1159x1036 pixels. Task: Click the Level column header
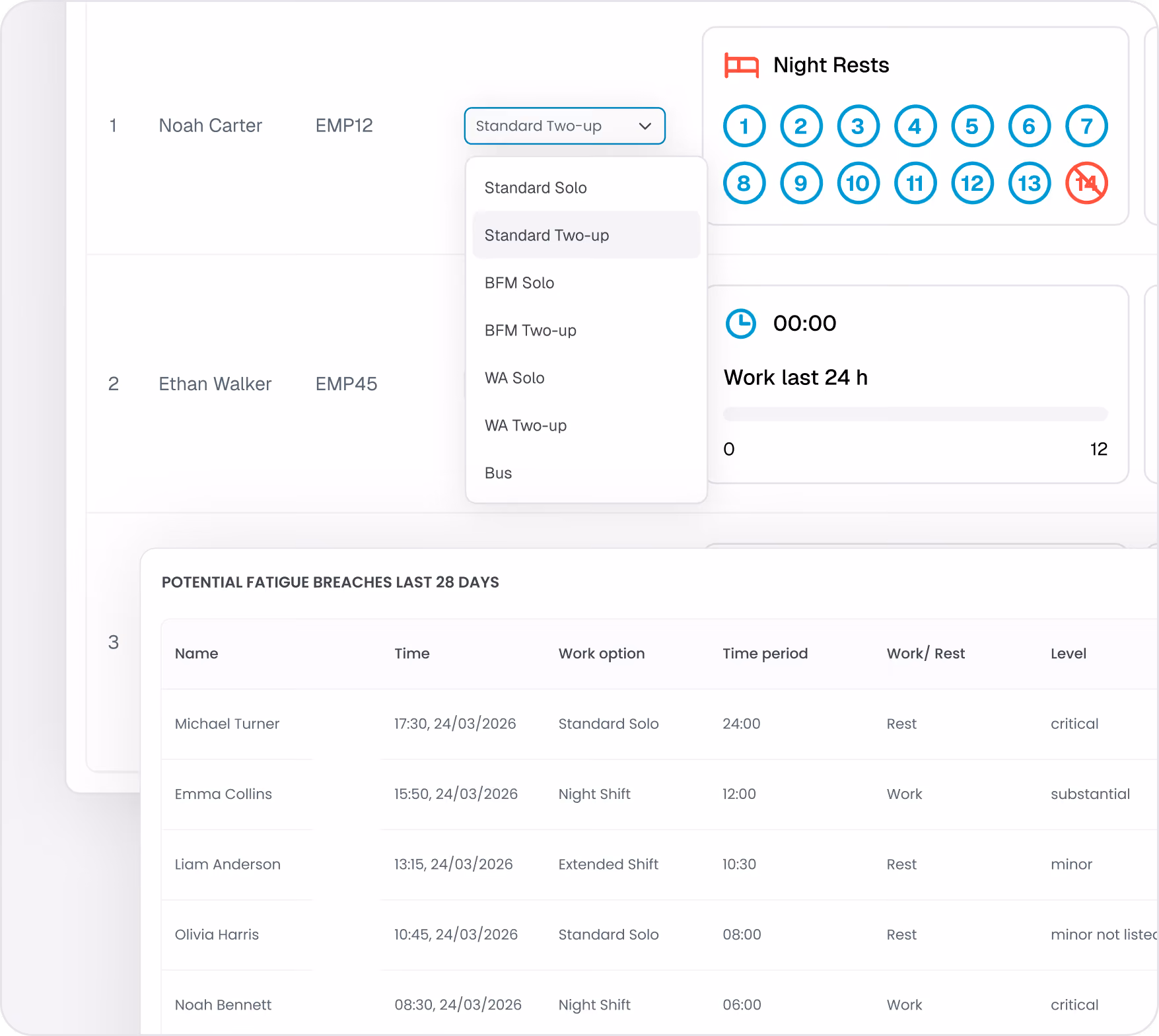[x=1069, y=654]
